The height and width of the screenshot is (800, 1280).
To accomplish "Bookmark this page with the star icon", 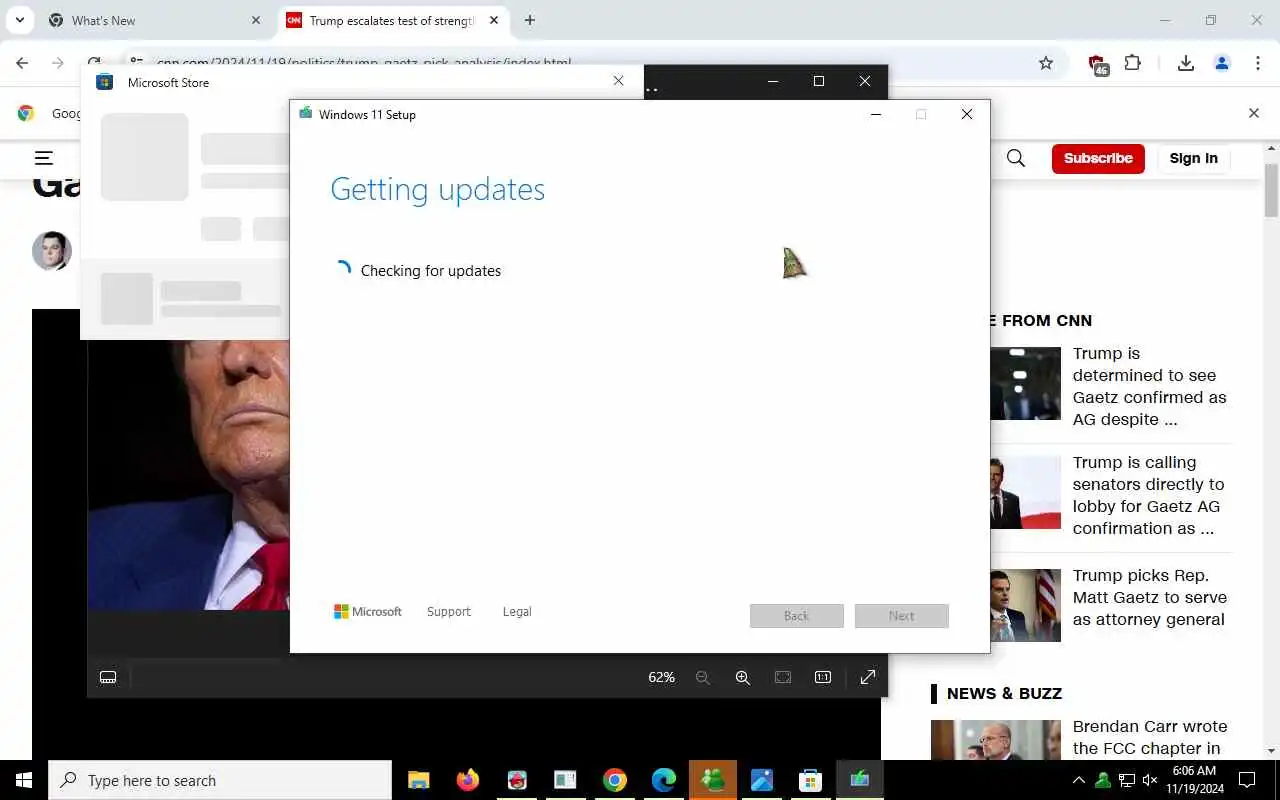I will click(1046, 63).
